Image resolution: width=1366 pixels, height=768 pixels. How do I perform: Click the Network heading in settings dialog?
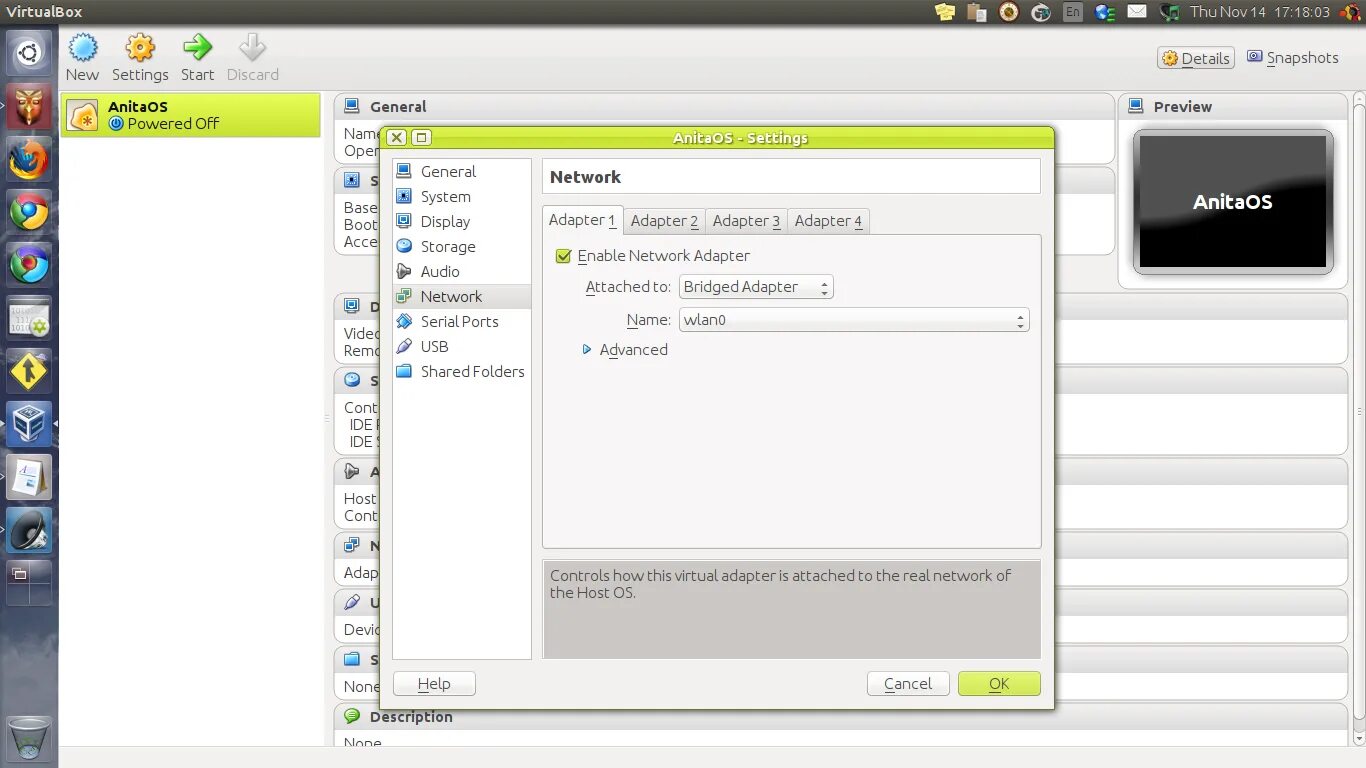585,177
